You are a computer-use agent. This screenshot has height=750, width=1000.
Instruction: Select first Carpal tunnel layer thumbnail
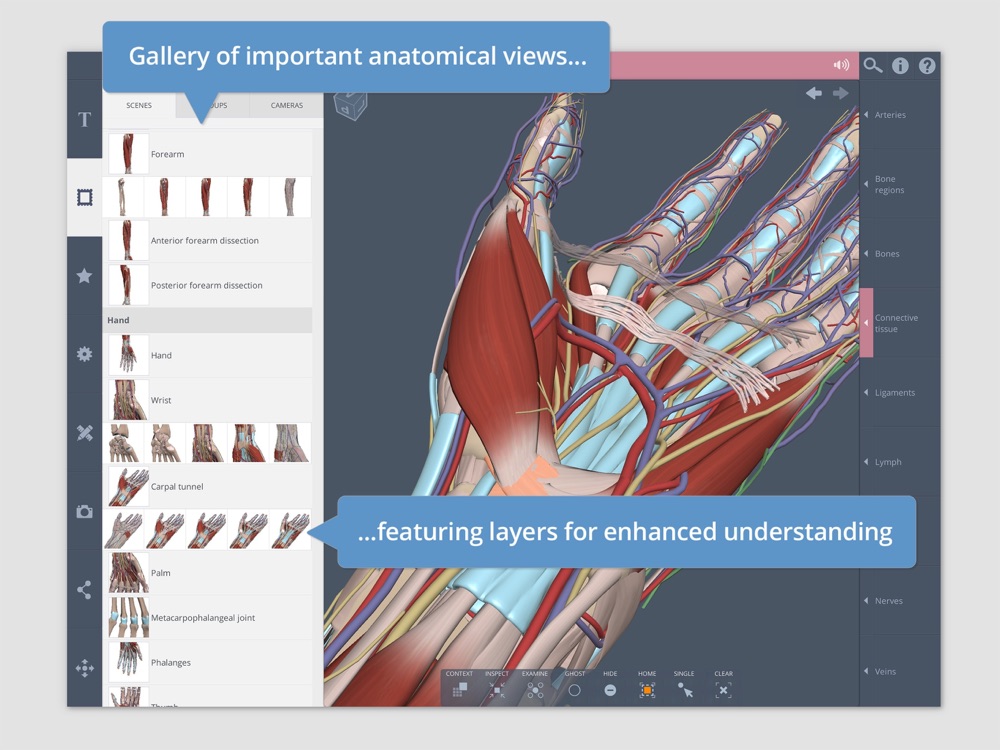[123, 529]
